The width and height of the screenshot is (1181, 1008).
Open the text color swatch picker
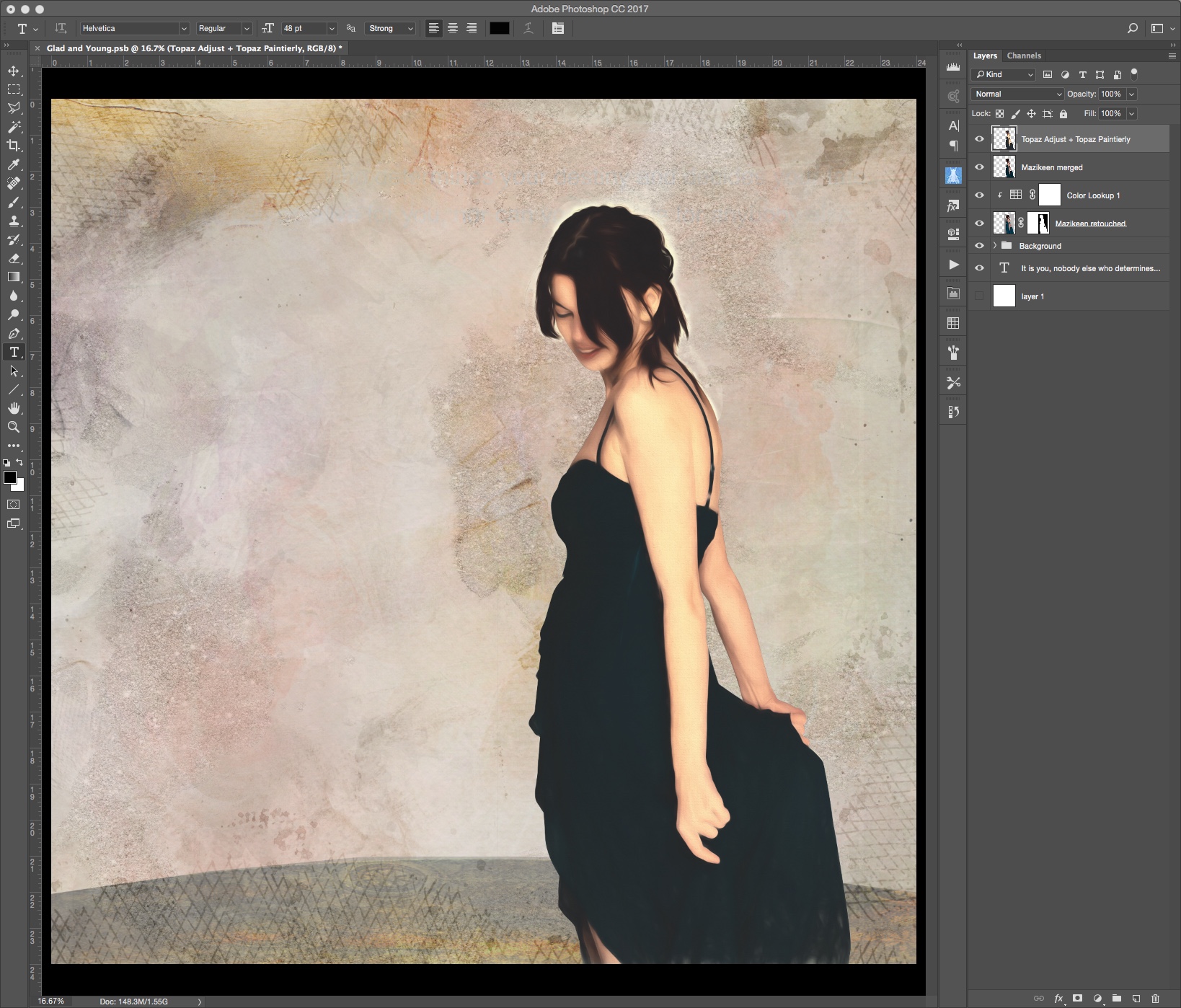pos(499,28)
